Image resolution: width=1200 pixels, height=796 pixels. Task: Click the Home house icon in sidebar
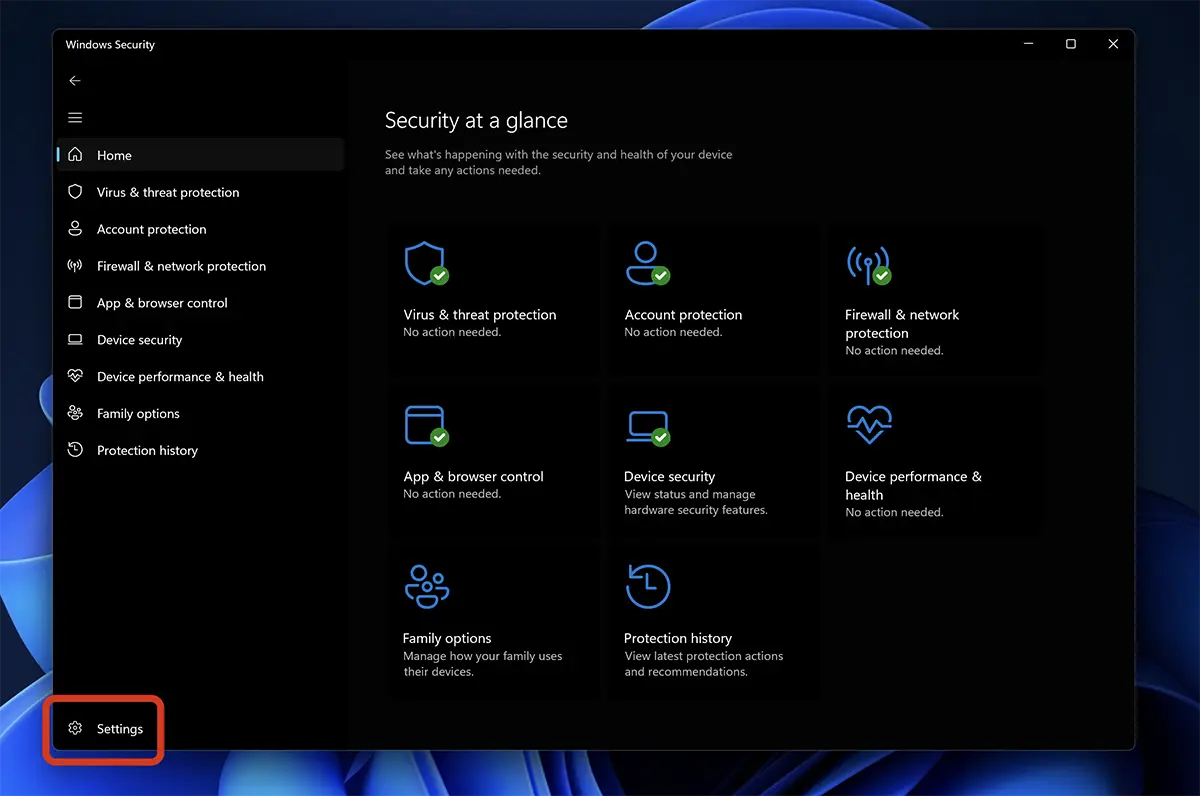(x=75, y=155)
